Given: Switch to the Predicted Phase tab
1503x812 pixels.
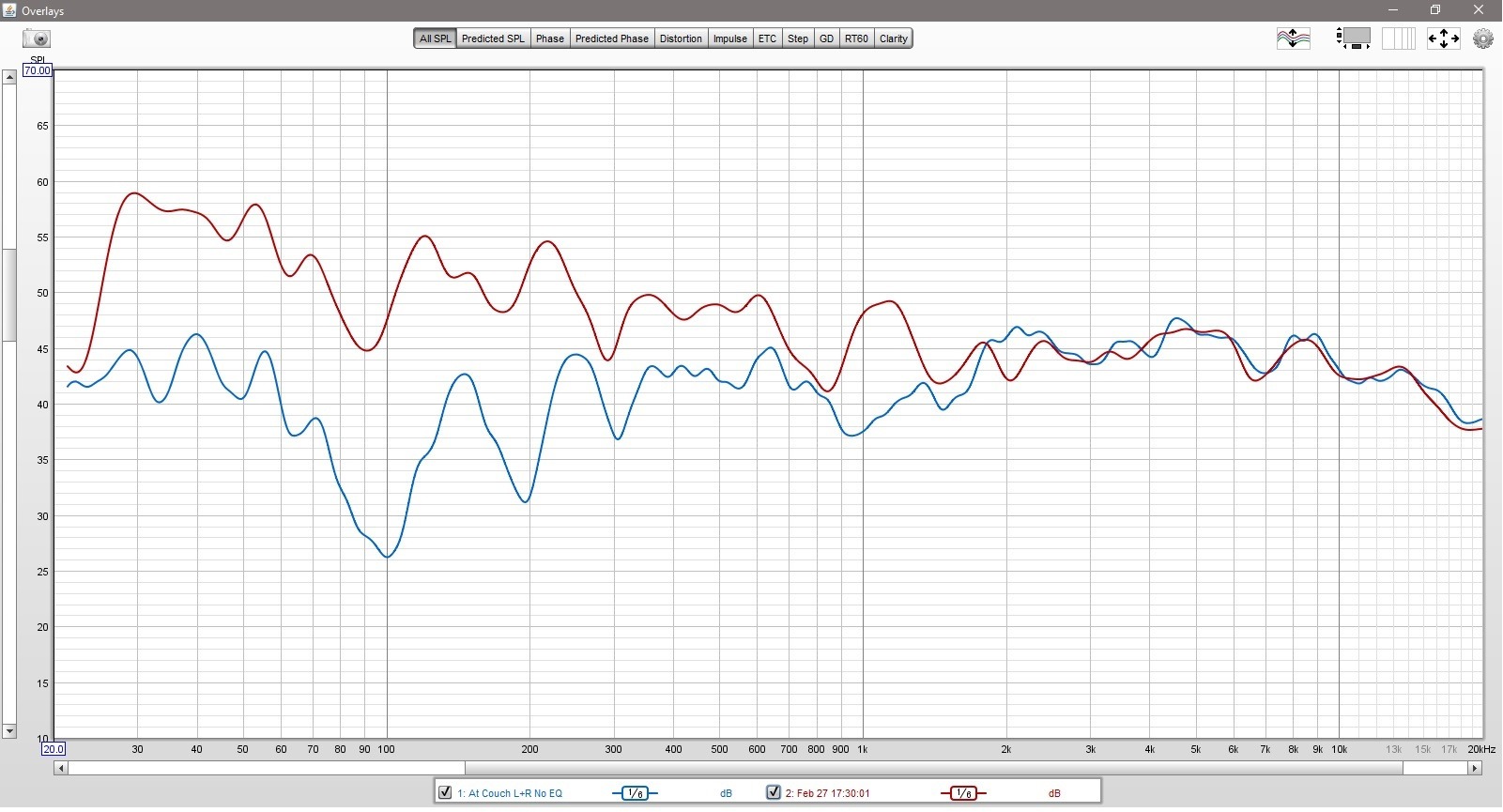Looking at the screenshot, I should pos(612,38).
